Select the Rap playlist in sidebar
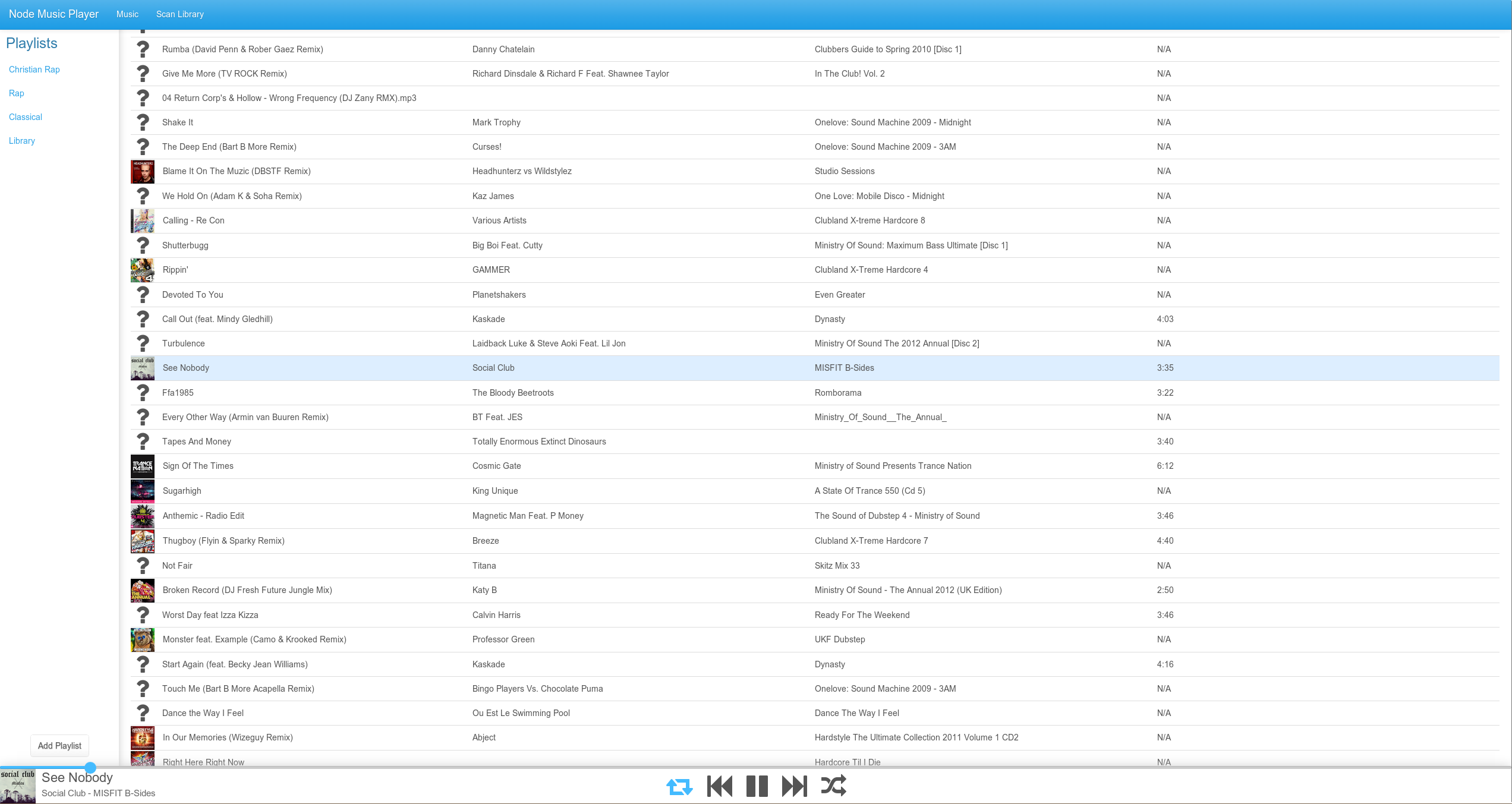1512x804 pixels. click(16, 93)
